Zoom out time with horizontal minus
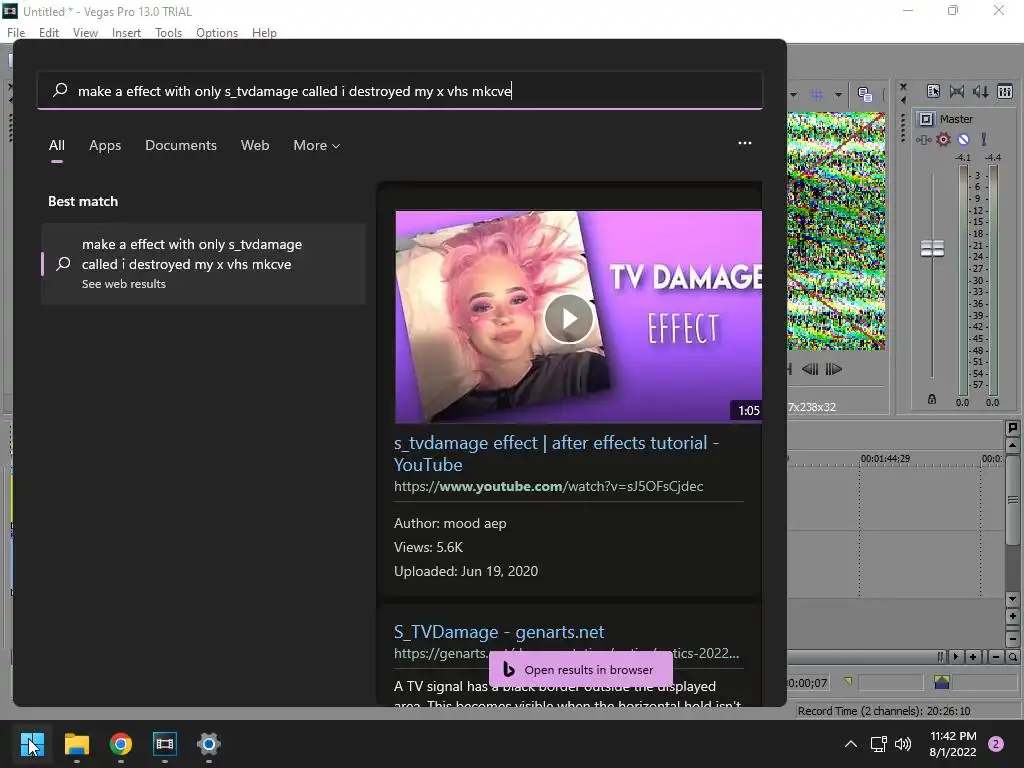The height and width of the screenshot is (768, 1024). 995,657
